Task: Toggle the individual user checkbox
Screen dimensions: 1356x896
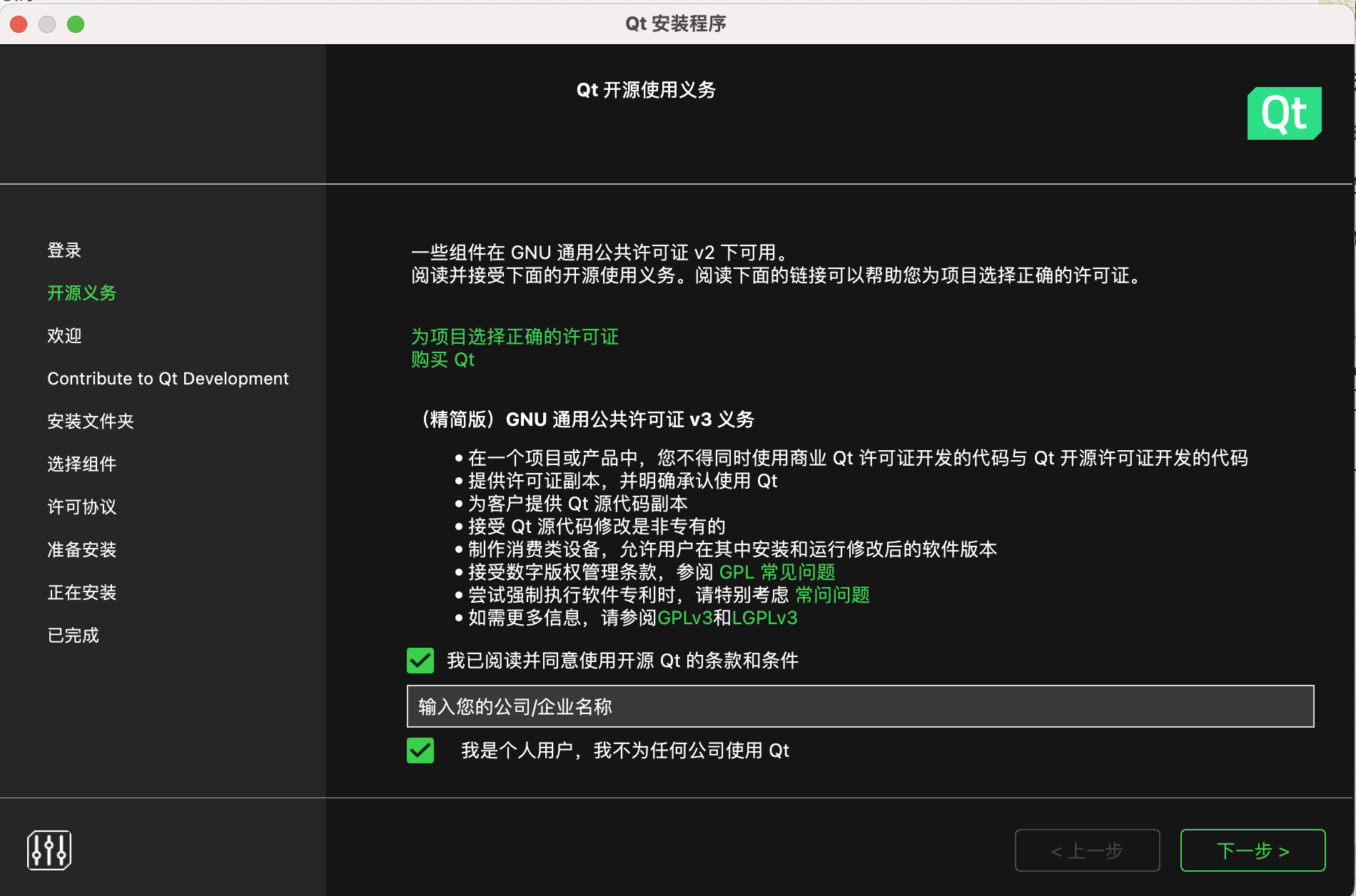Action: coord(420,750)
